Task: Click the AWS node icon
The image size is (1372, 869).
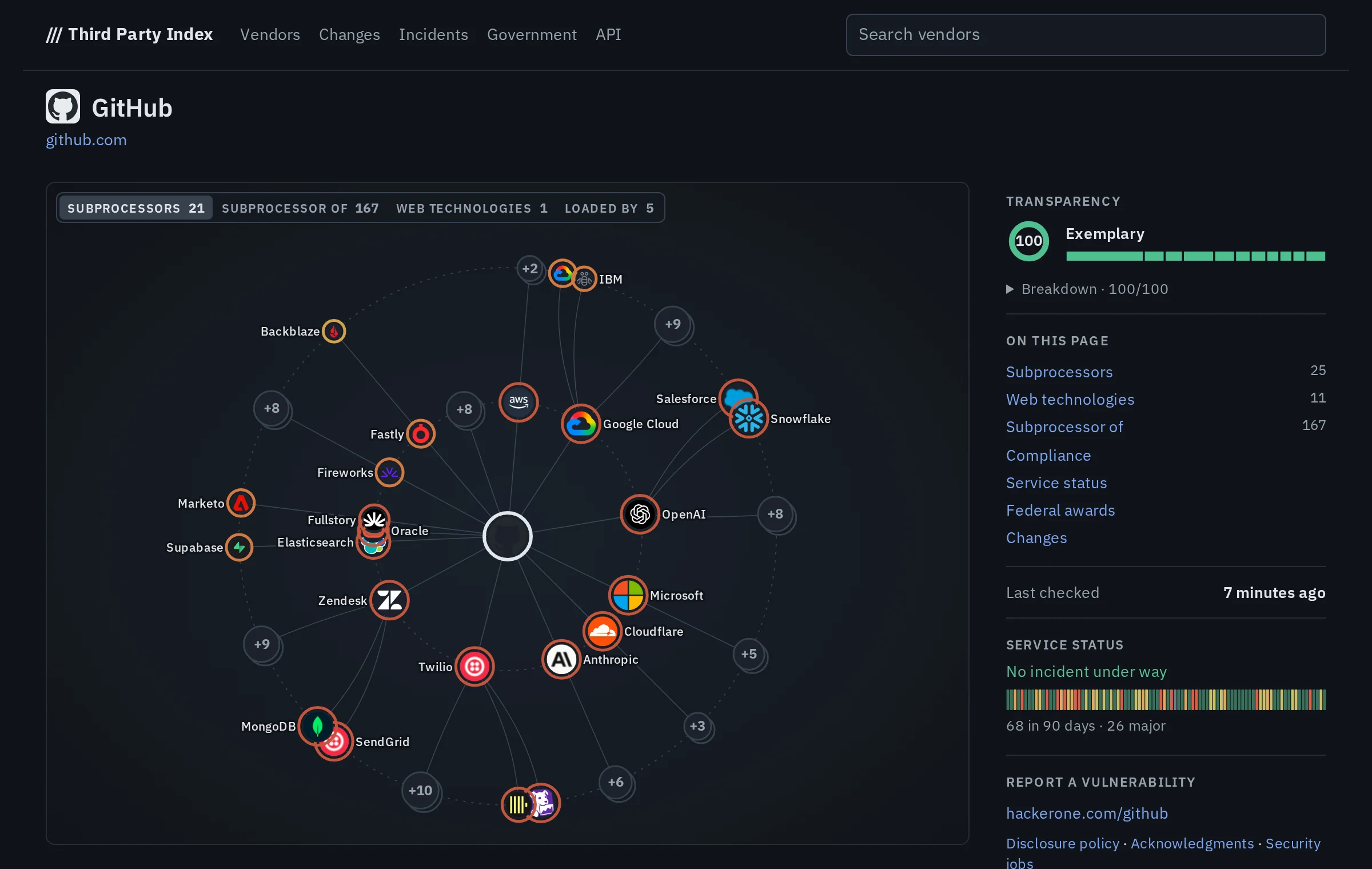Action: 519,402
